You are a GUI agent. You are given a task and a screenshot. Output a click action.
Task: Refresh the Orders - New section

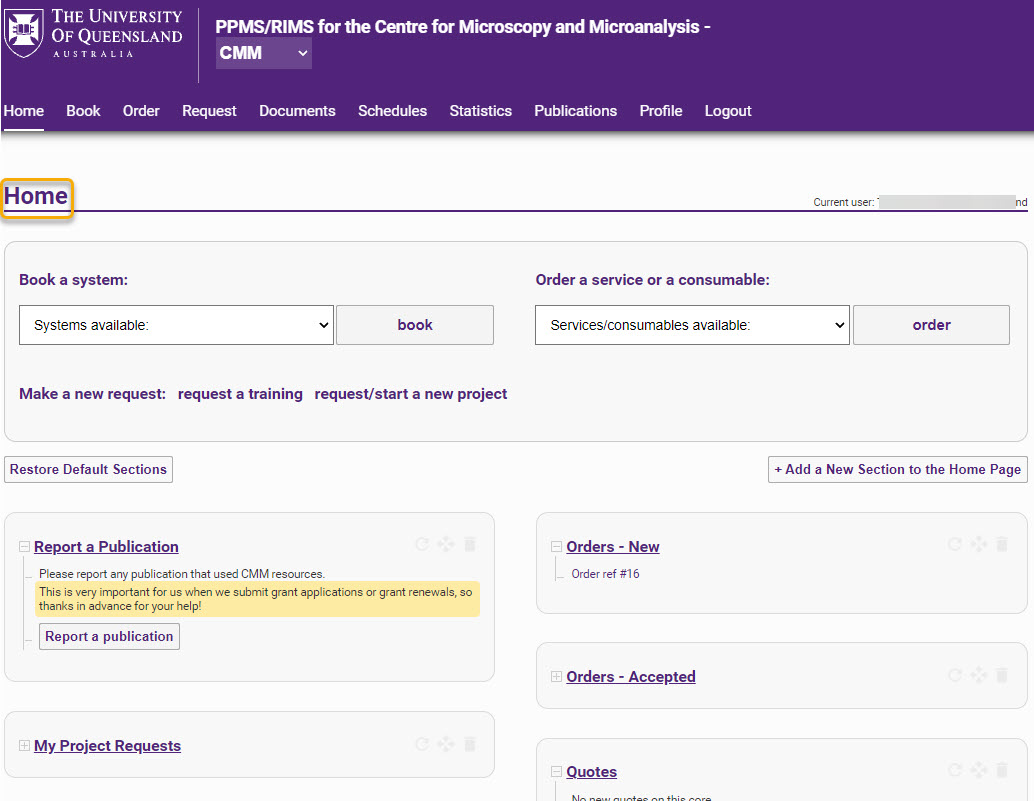[954, 544]
